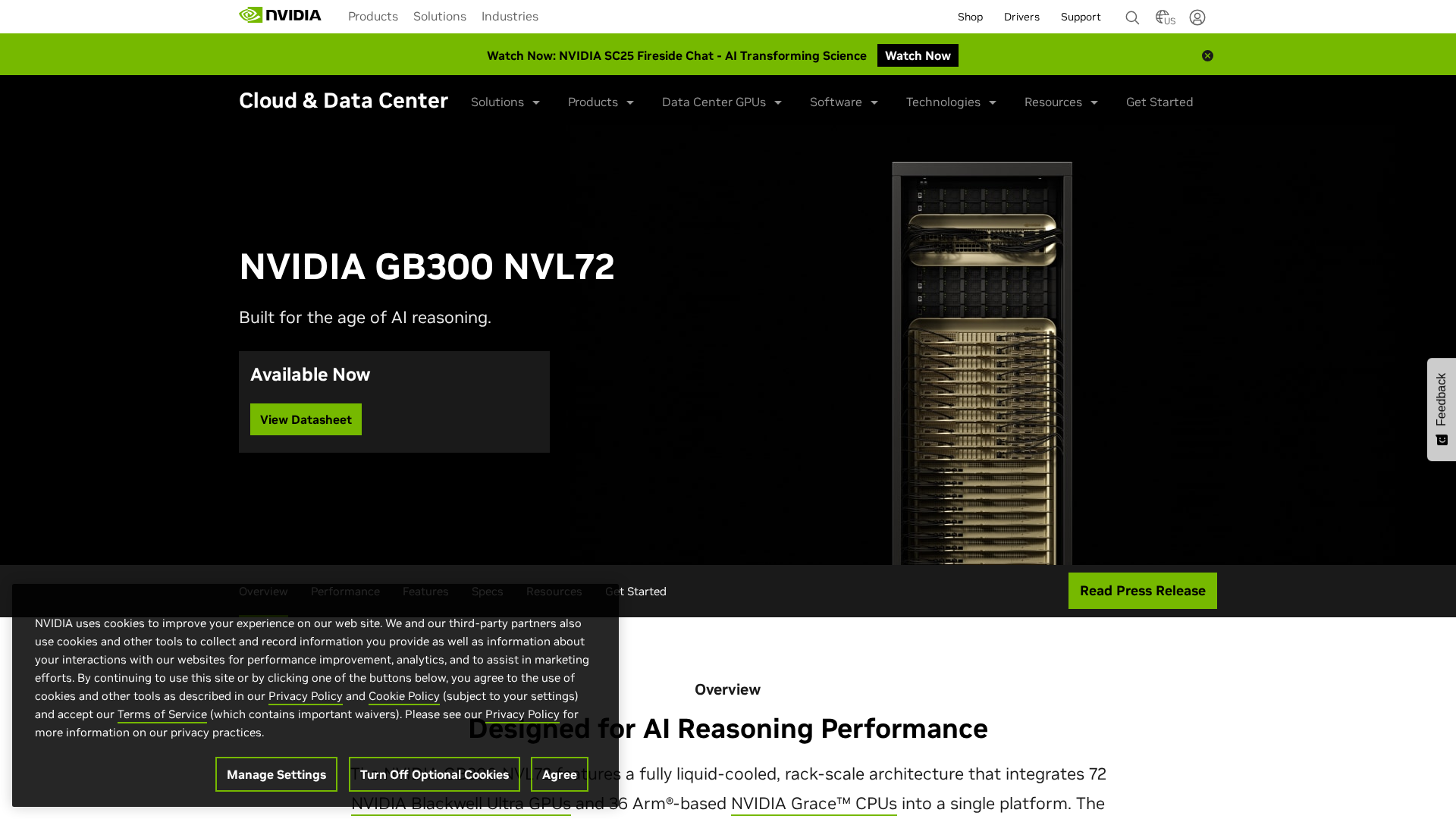
Task: Expand the Software dropdown menu
Action: 843,102
